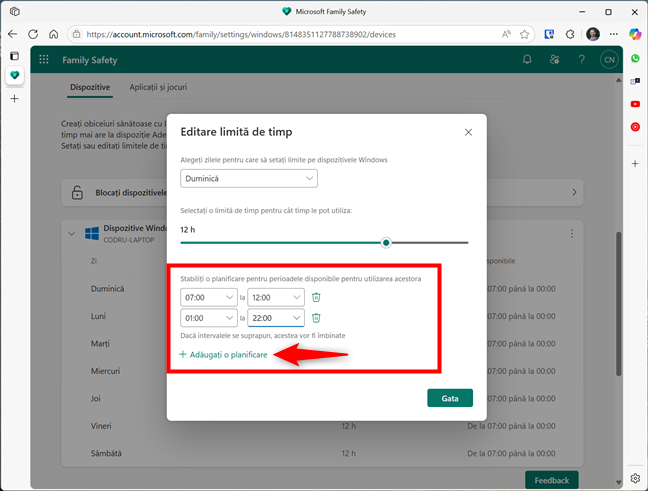This screenshot has height=491, width=648.
Task: Switch to the Dispozitive tab
Action: click(90, 87)
